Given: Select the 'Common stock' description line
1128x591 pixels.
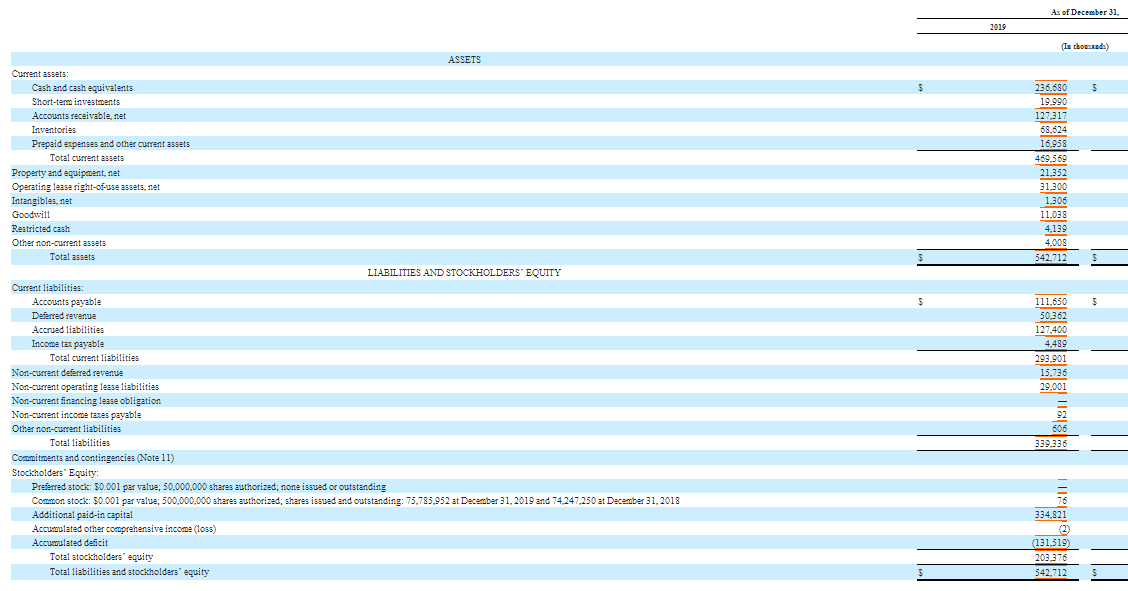Looking at the screenshot, I should point(355,501).
